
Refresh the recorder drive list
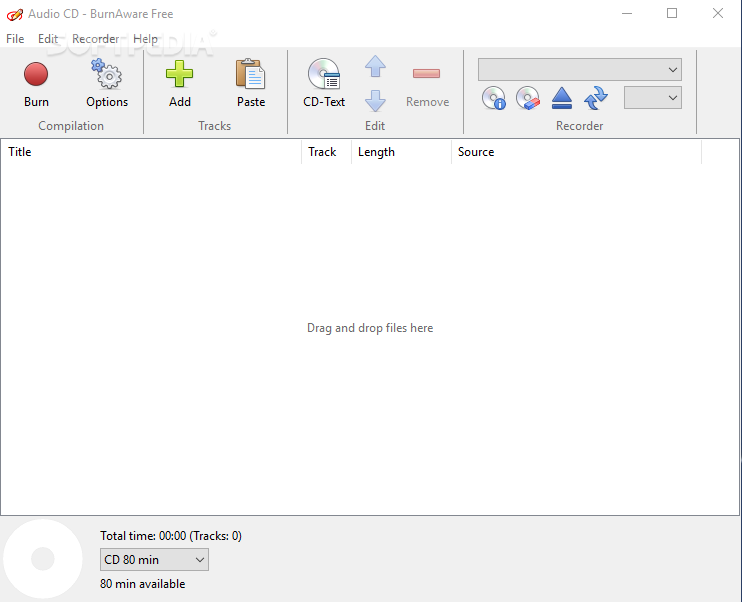596,98
